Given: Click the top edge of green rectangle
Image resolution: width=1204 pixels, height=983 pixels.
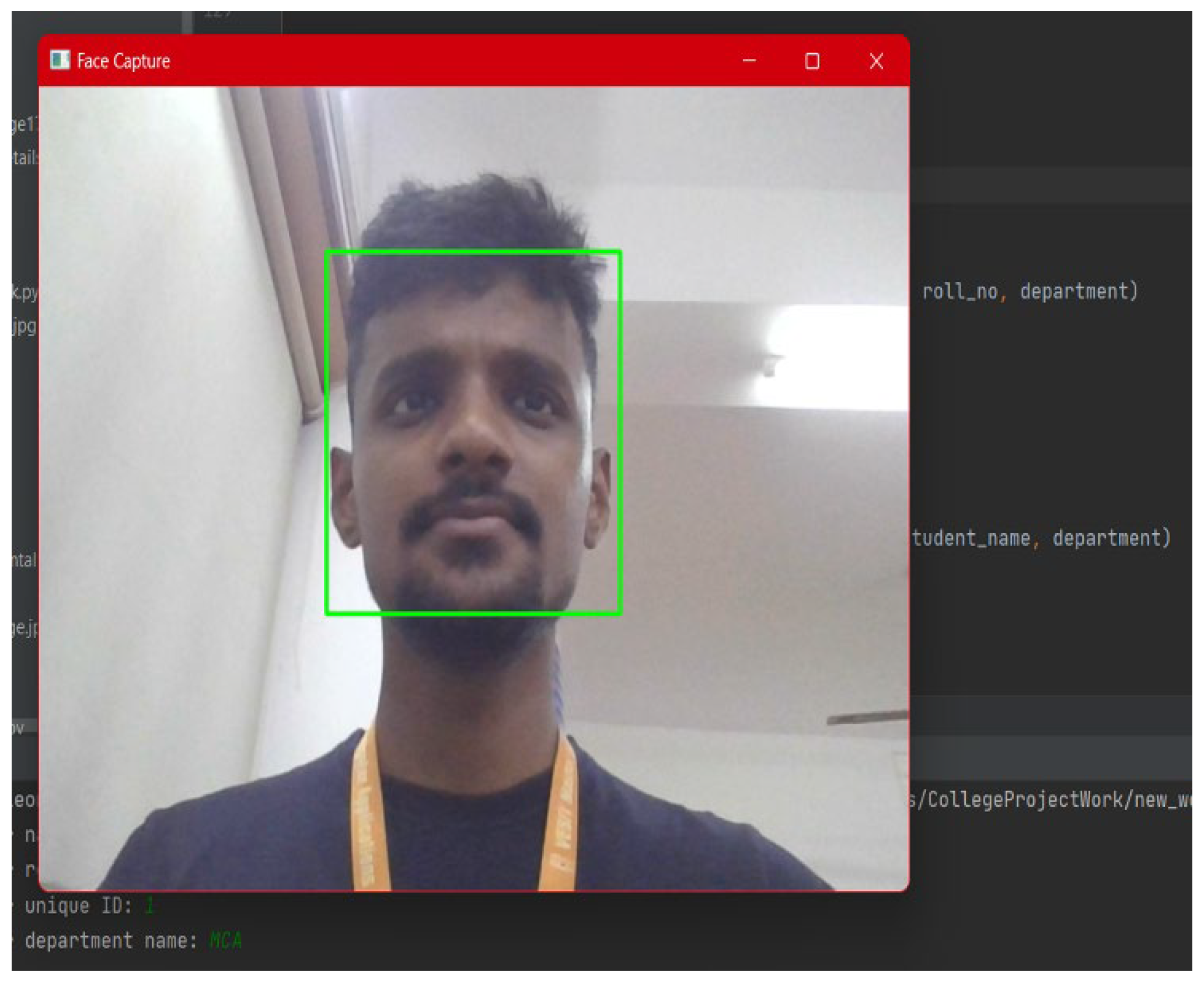Looking at the screenshot, I should tap(473, 252).
